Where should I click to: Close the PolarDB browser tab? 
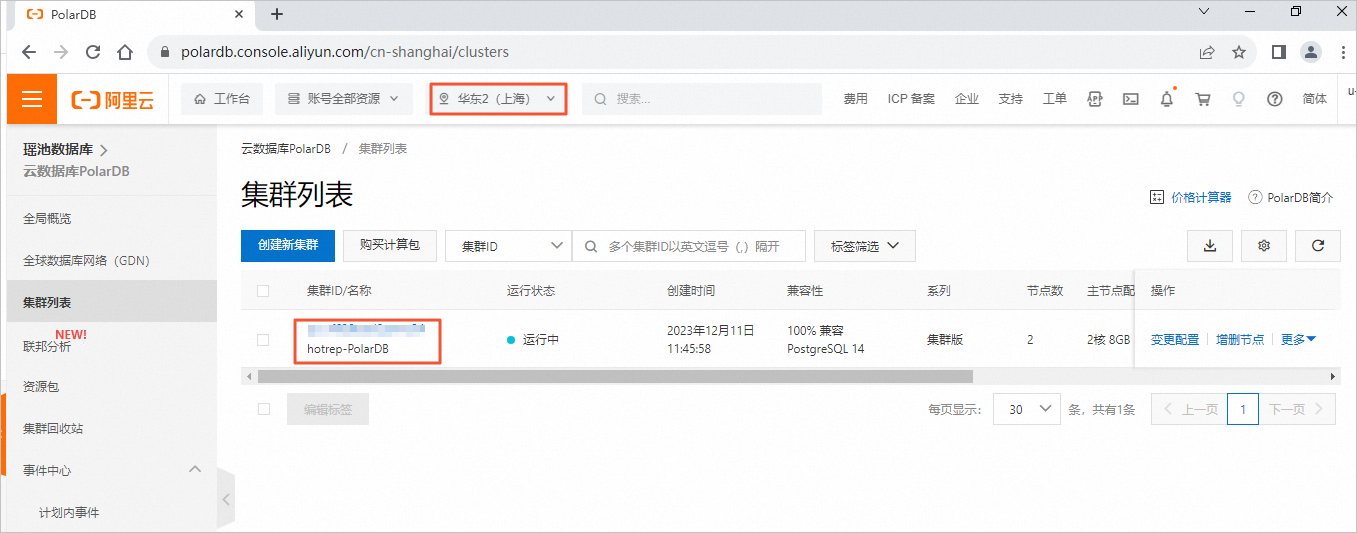239,14
